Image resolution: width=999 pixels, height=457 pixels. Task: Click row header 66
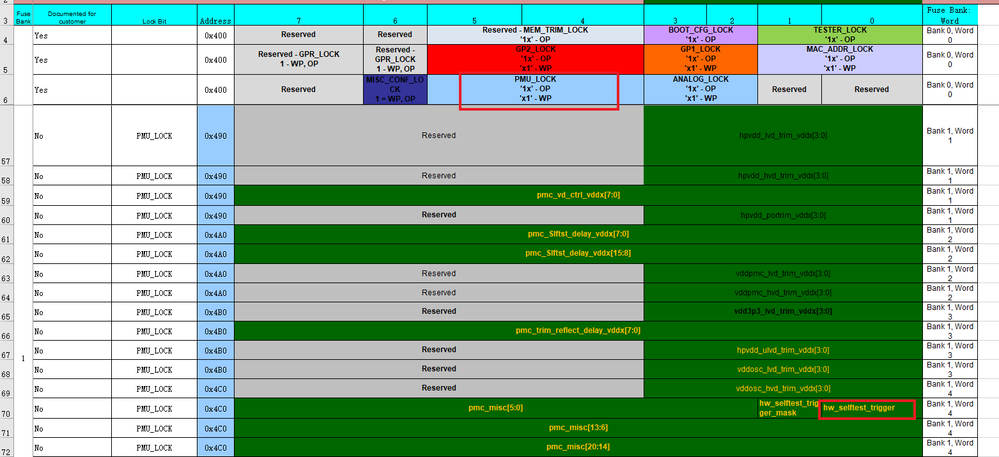[x=6, y=331]
